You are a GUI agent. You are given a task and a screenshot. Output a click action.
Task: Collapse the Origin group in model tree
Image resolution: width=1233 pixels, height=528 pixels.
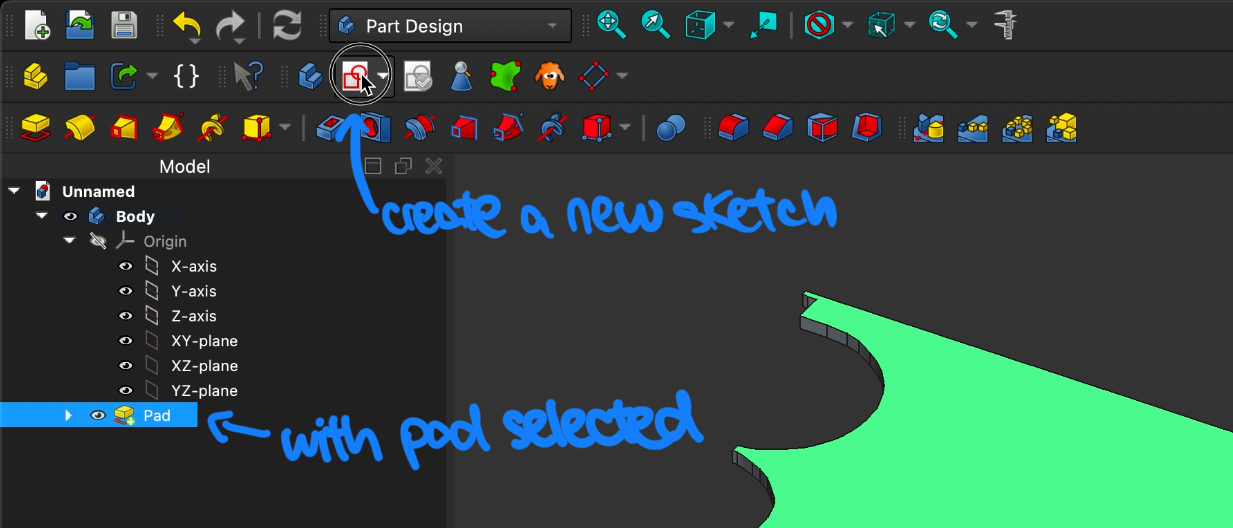tap(70, 241)
